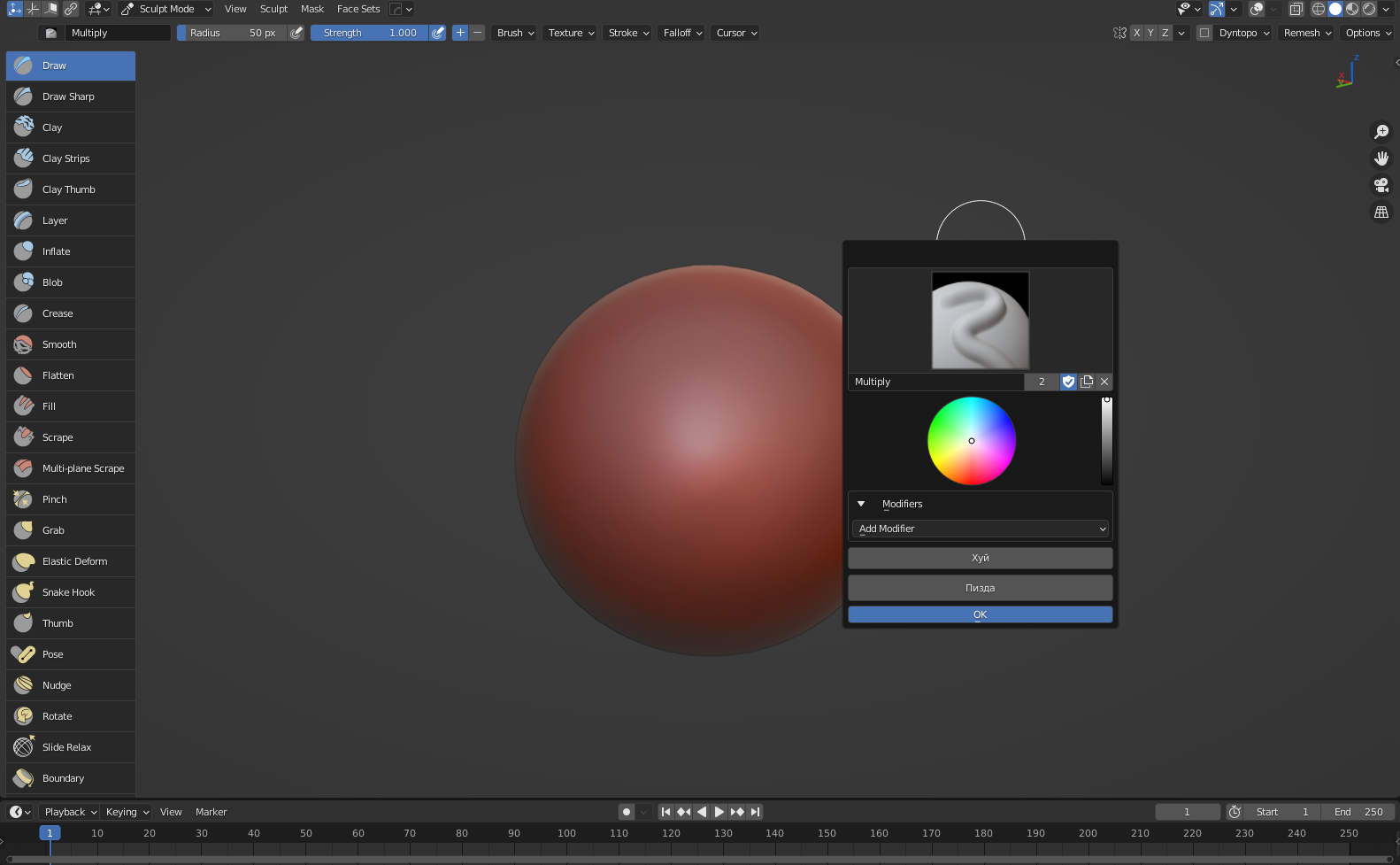Toggle X axis symmetry
The height and width of the screenshot is (865, 1400).
coord(1136,33)
